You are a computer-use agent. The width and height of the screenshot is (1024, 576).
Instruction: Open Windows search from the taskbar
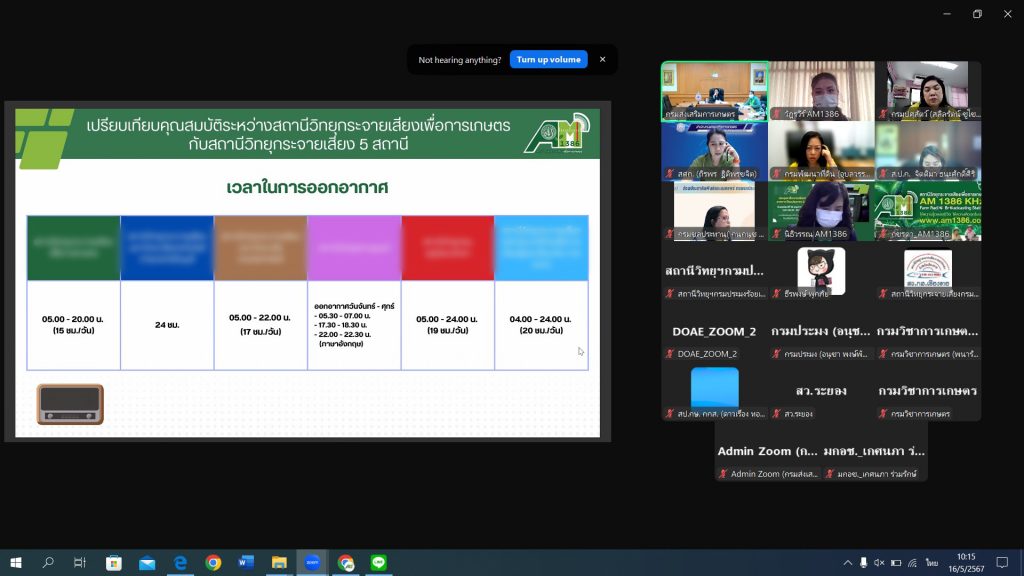pos(48,563)
